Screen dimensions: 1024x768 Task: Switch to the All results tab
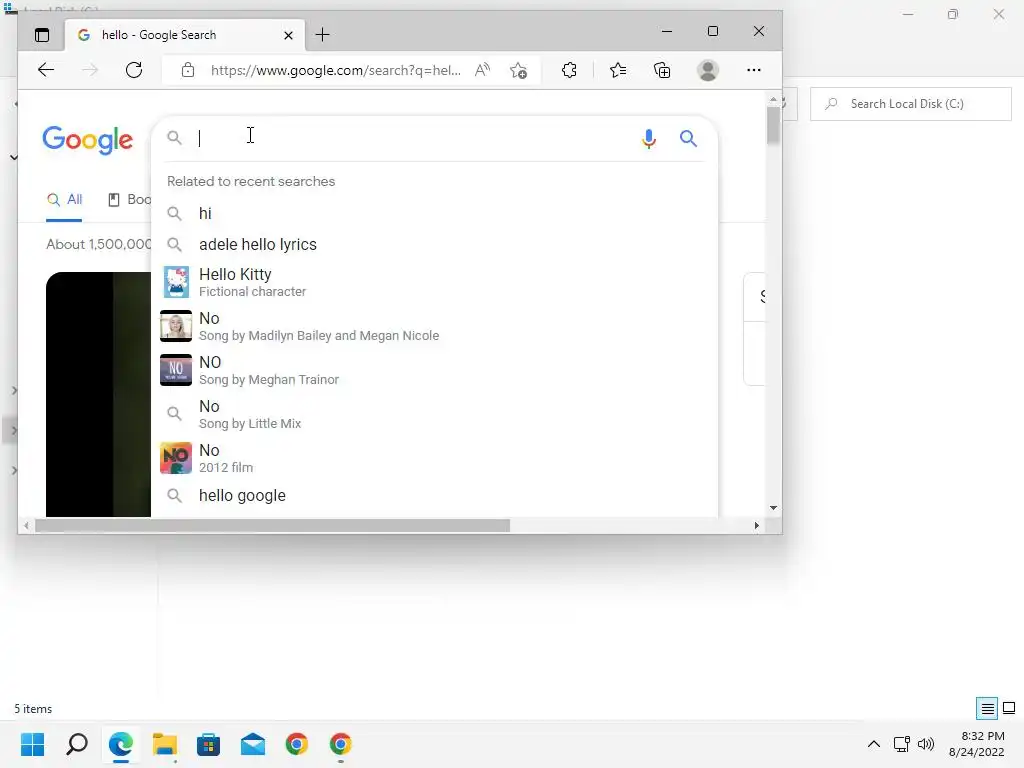(64, 200)
